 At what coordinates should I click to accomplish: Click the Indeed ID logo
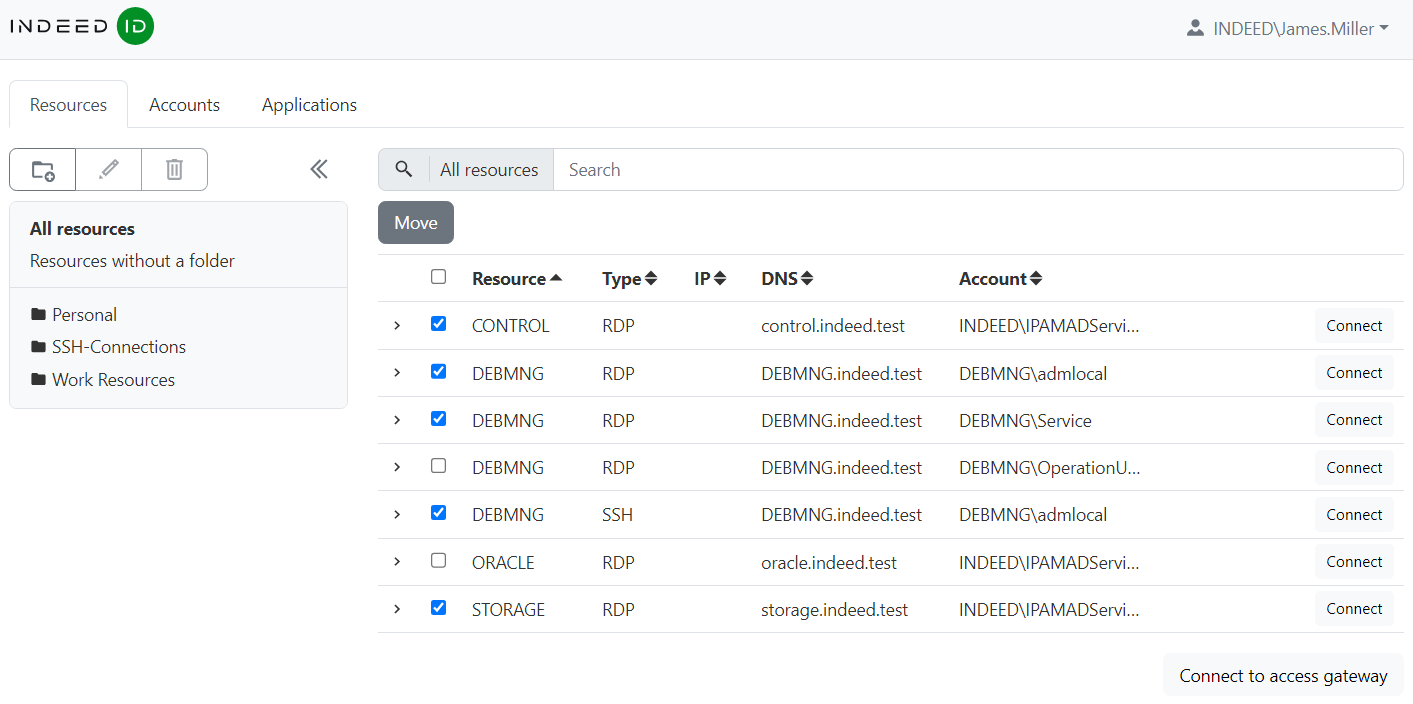pos(82,26)
